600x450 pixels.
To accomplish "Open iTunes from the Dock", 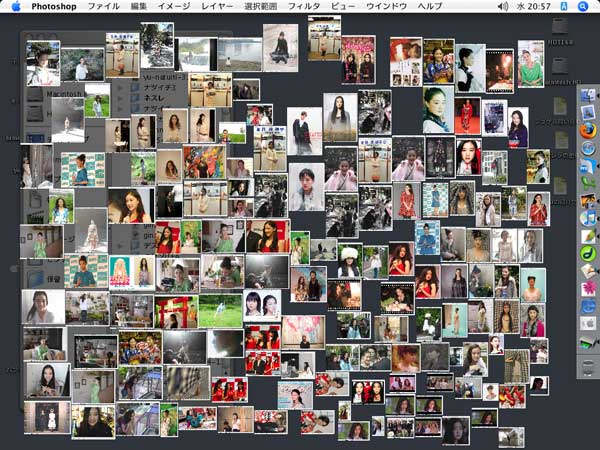I will pos(588,218).
